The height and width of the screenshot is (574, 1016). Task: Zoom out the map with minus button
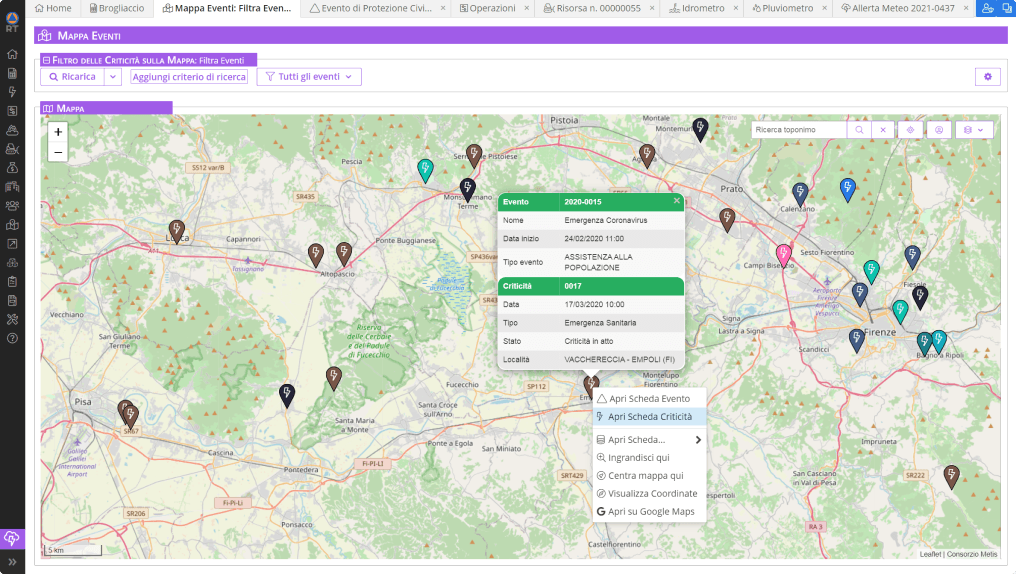(58, 152)
